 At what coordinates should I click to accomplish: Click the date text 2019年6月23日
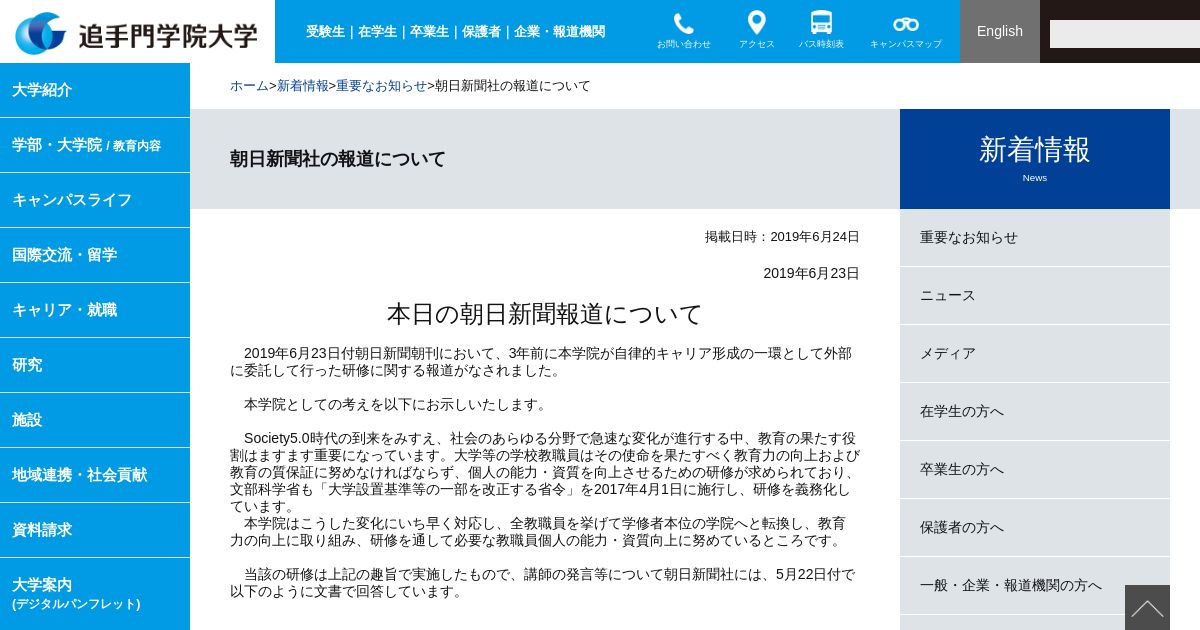click(811, 273)
